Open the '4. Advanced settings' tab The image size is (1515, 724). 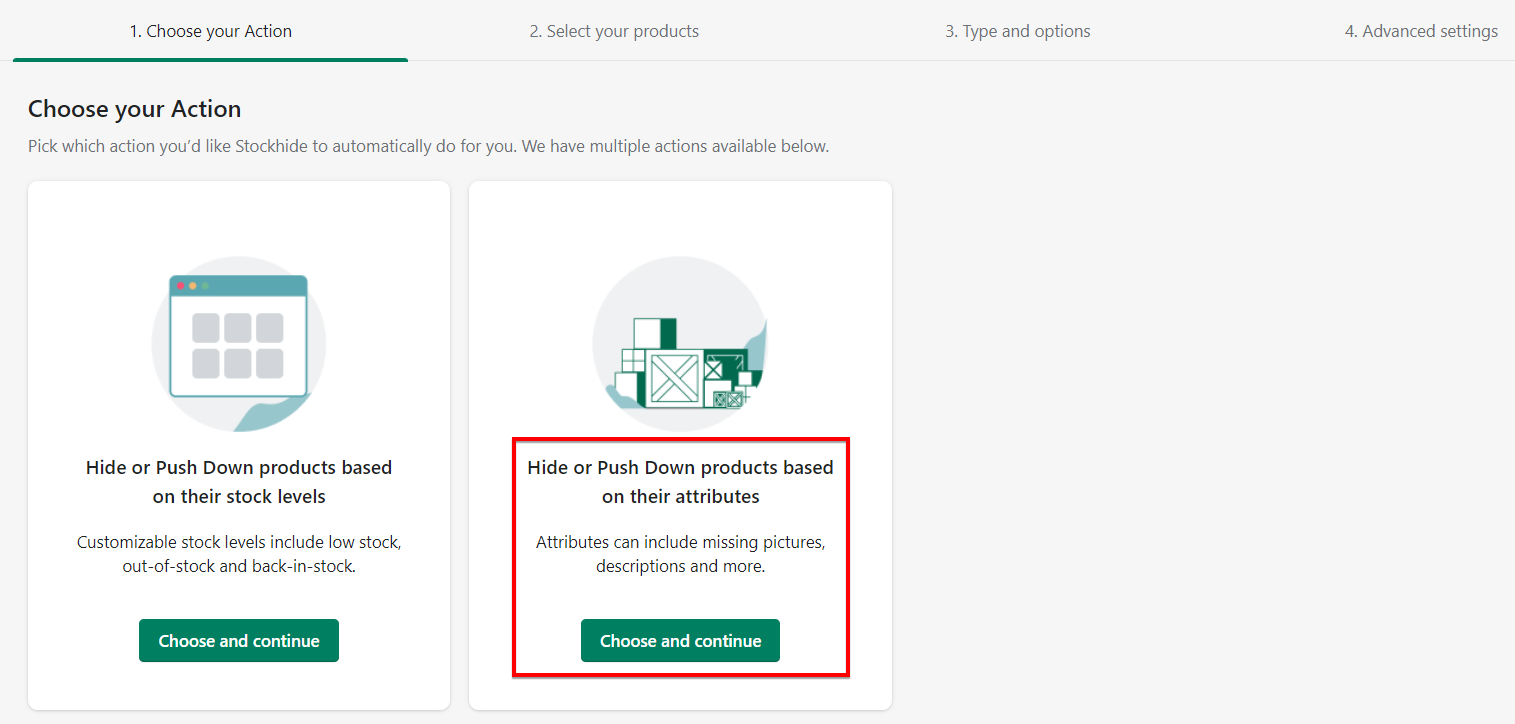pos(1420,31)
